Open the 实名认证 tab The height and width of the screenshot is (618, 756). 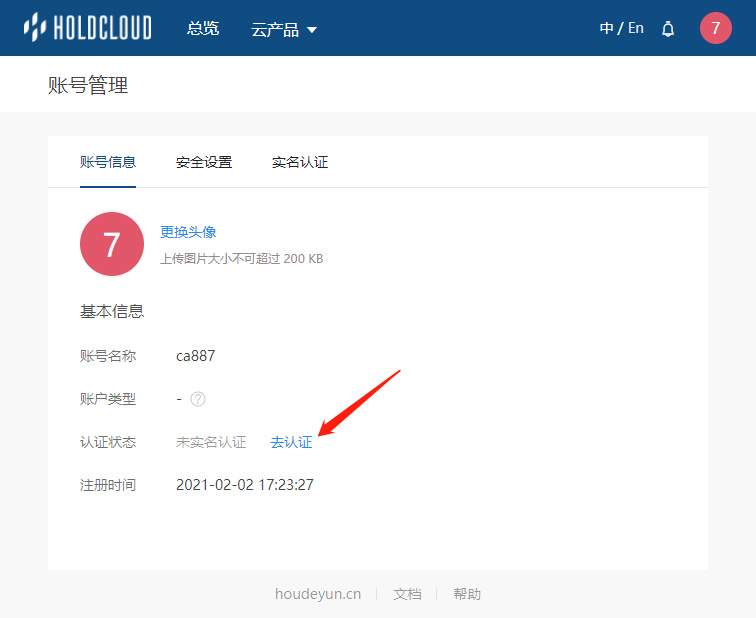click(x=300, y=162)
